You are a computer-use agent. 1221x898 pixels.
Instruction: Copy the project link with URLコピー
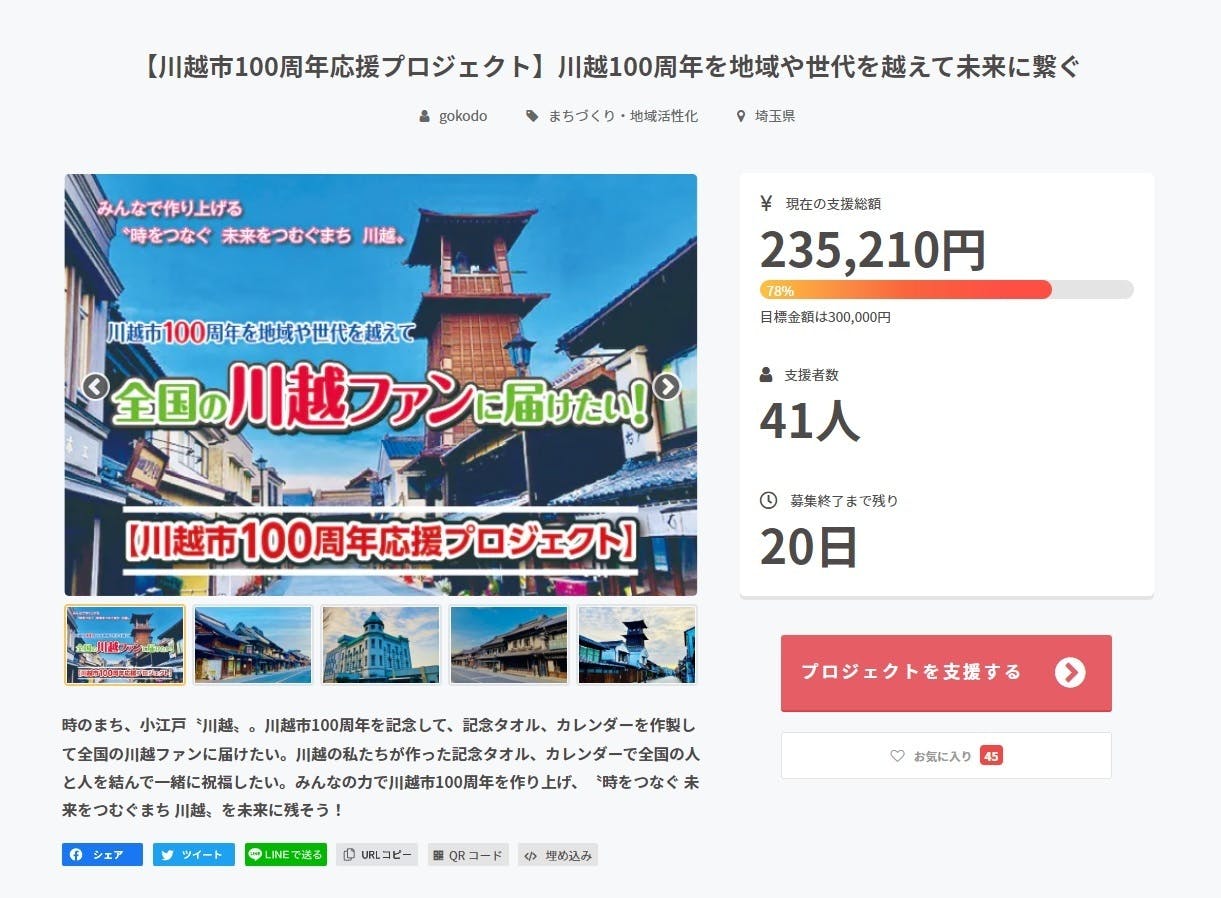click(x=377, y=855)
